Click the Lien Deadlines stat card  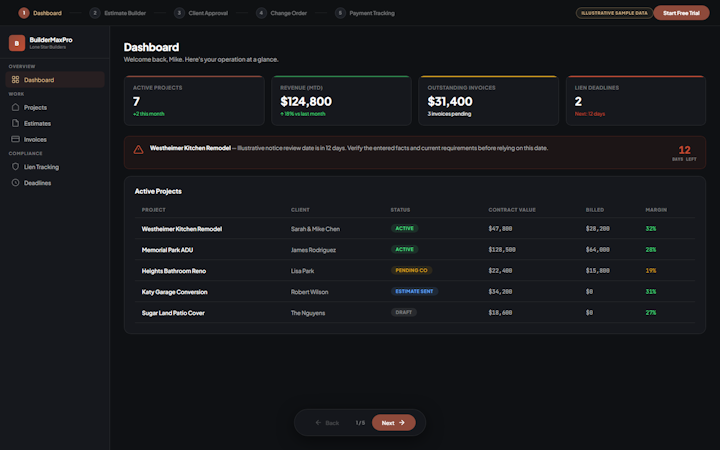click(636, 101)
